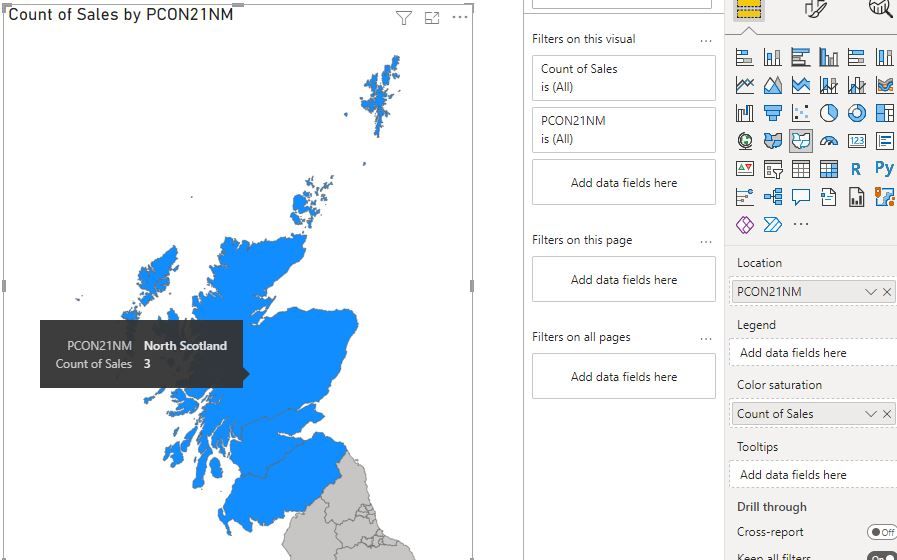Open Focus mode on the map visual
Viewport: 897px width, 560px height.
(x=432, y=18)
